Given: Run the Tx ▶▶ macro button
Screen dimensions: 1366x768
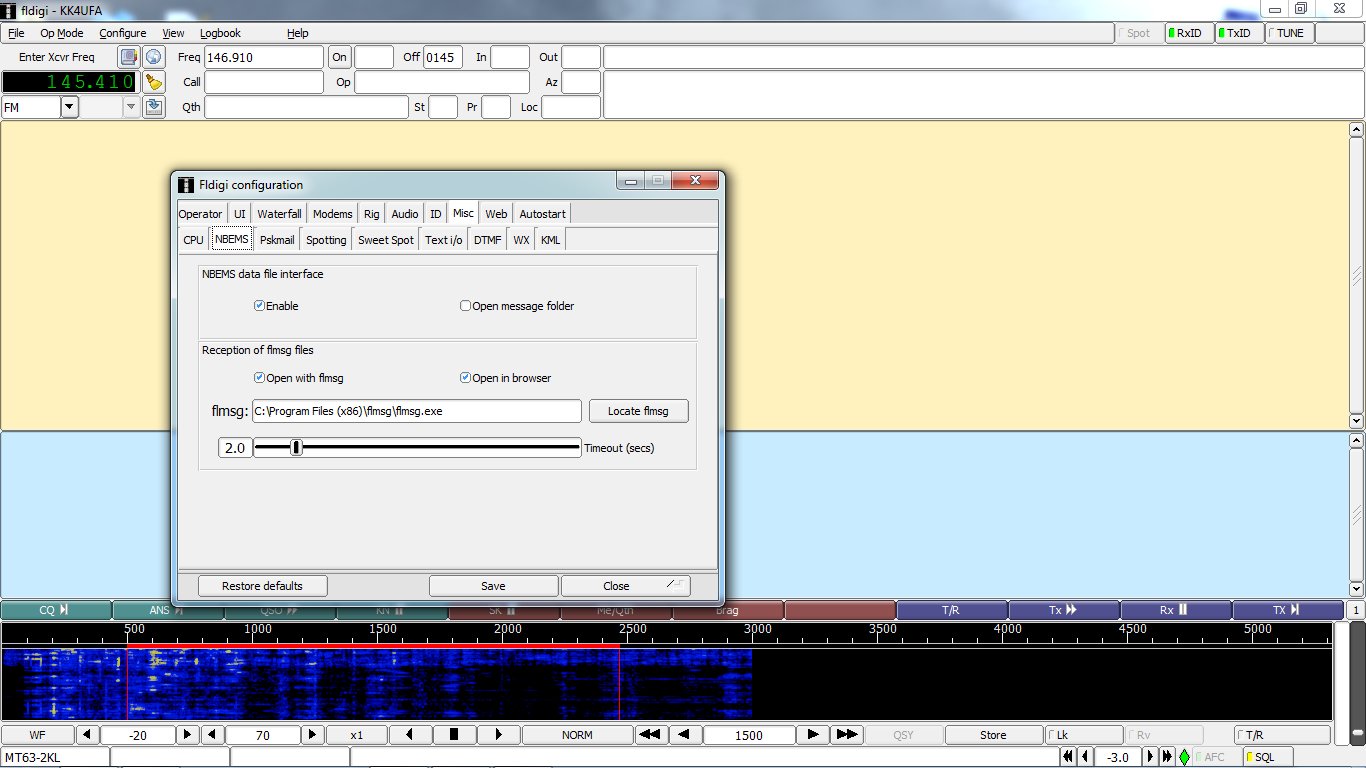Looking at the screenshot, I should [1064, 610].
